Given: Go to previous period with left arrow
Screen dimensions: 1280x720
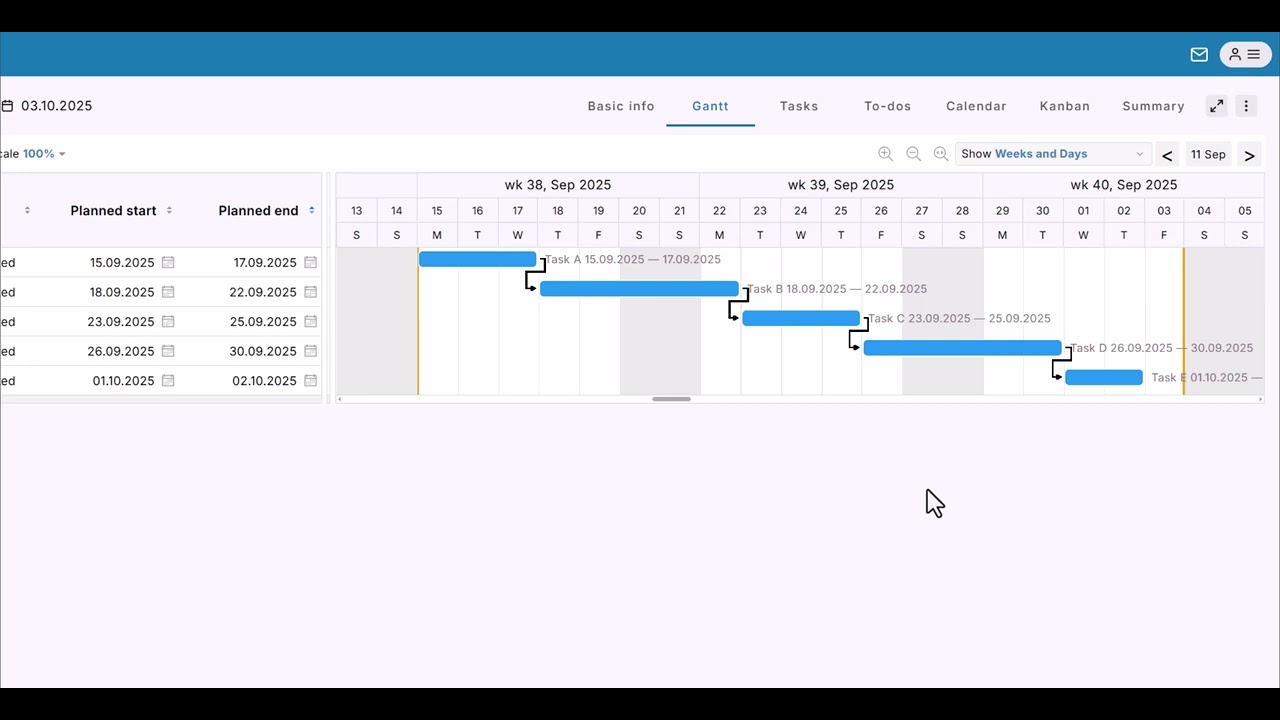Looking at the screenshot, I should pyautogui.click(x=1167, y=155).
